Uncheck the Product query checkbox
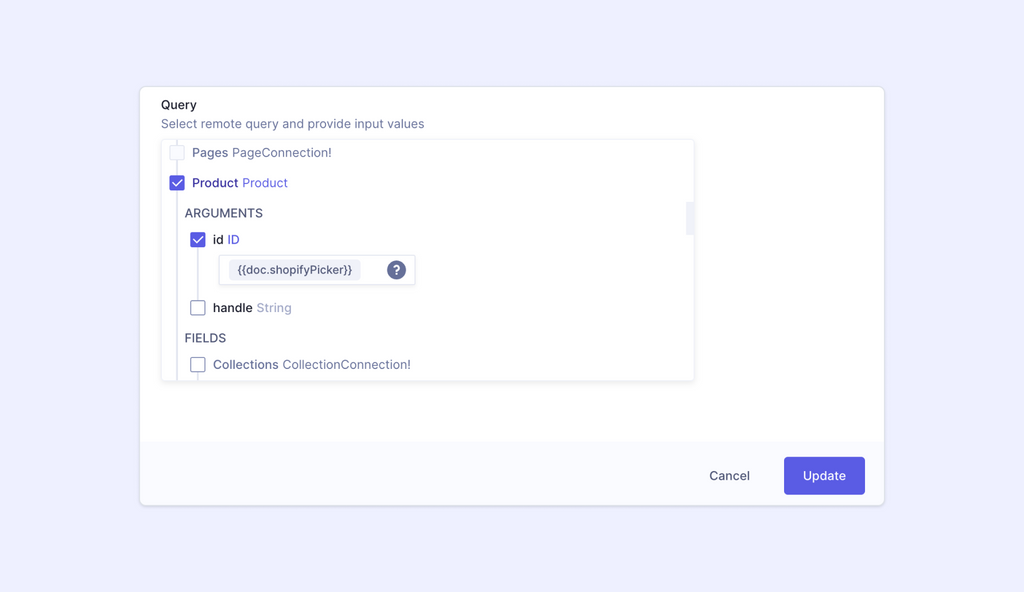 click(177, 183)
